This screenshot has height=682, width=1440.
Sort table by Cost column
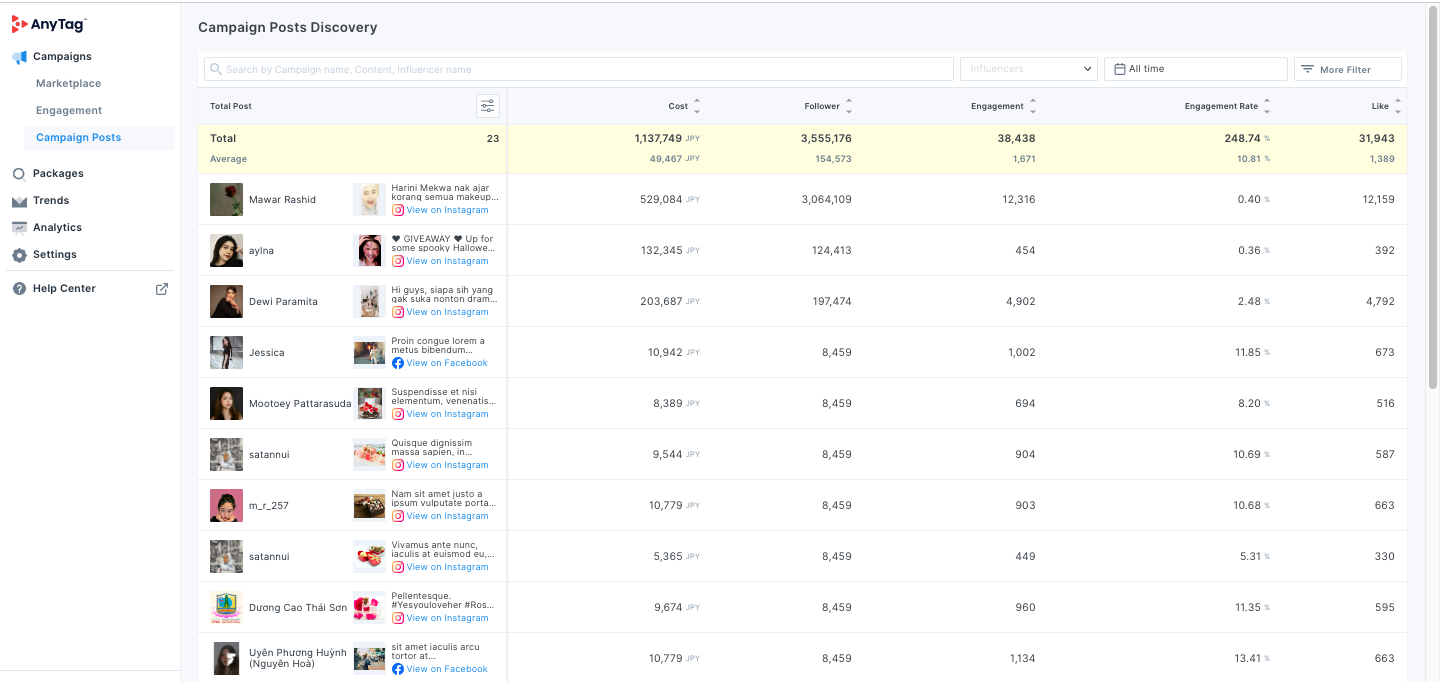(697, 106)
